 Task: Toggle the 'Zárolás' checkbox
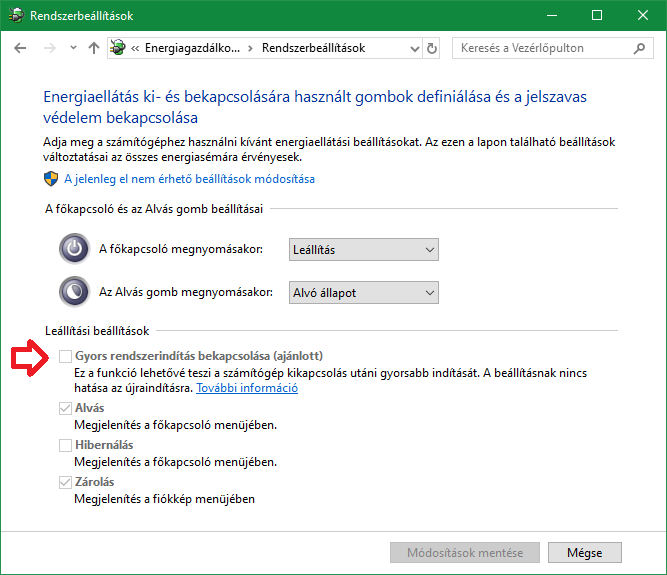click(x=65, y=482)
